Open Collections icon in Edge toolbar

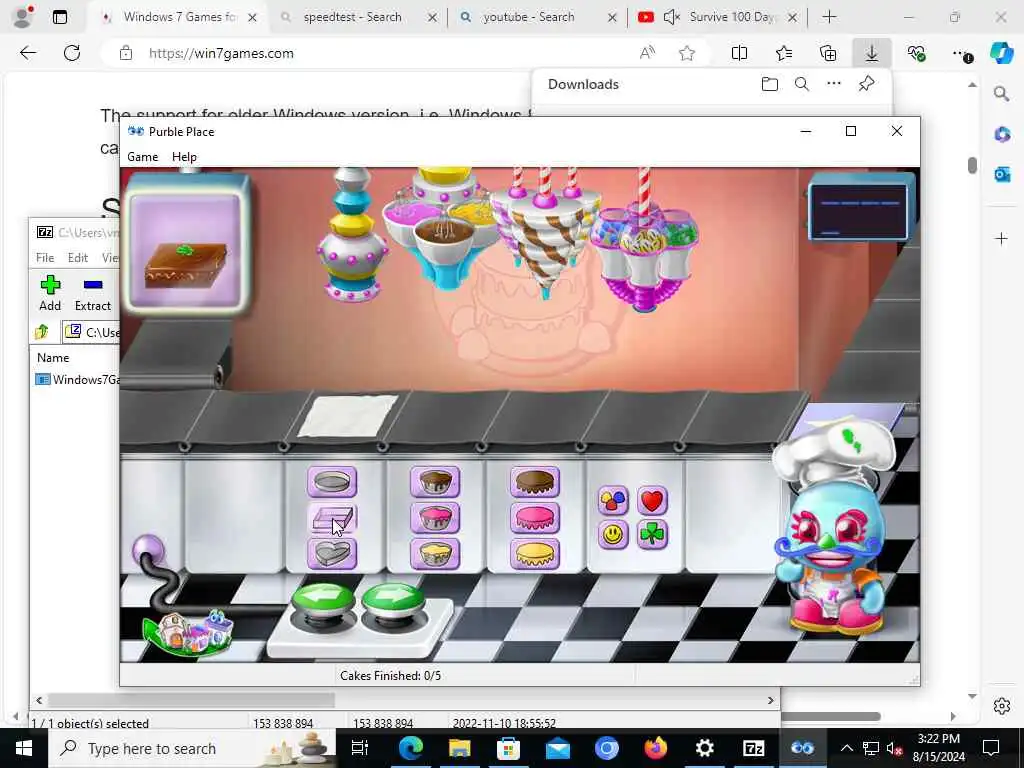point(828,53)
